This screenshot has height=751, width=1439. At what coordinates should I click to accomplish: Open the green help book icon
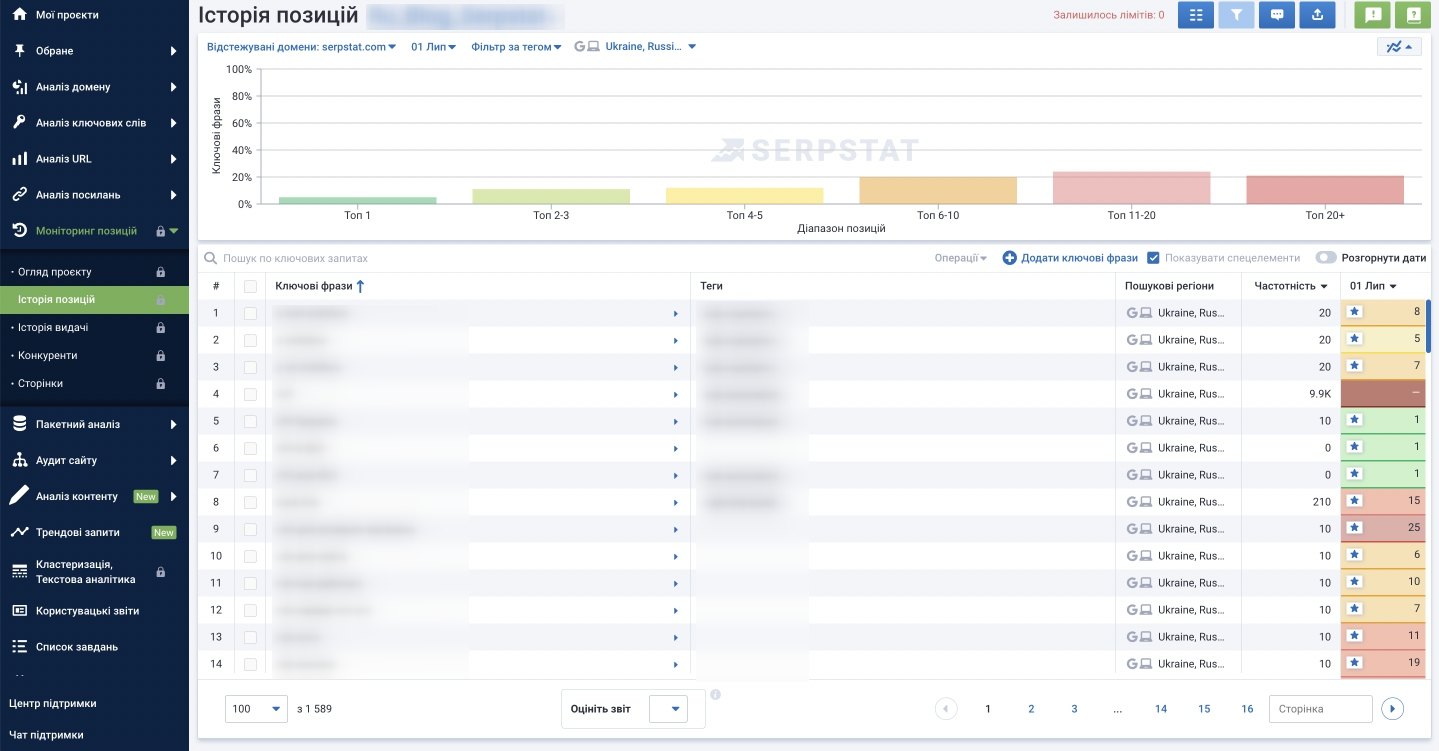[x=1413, y=15]
